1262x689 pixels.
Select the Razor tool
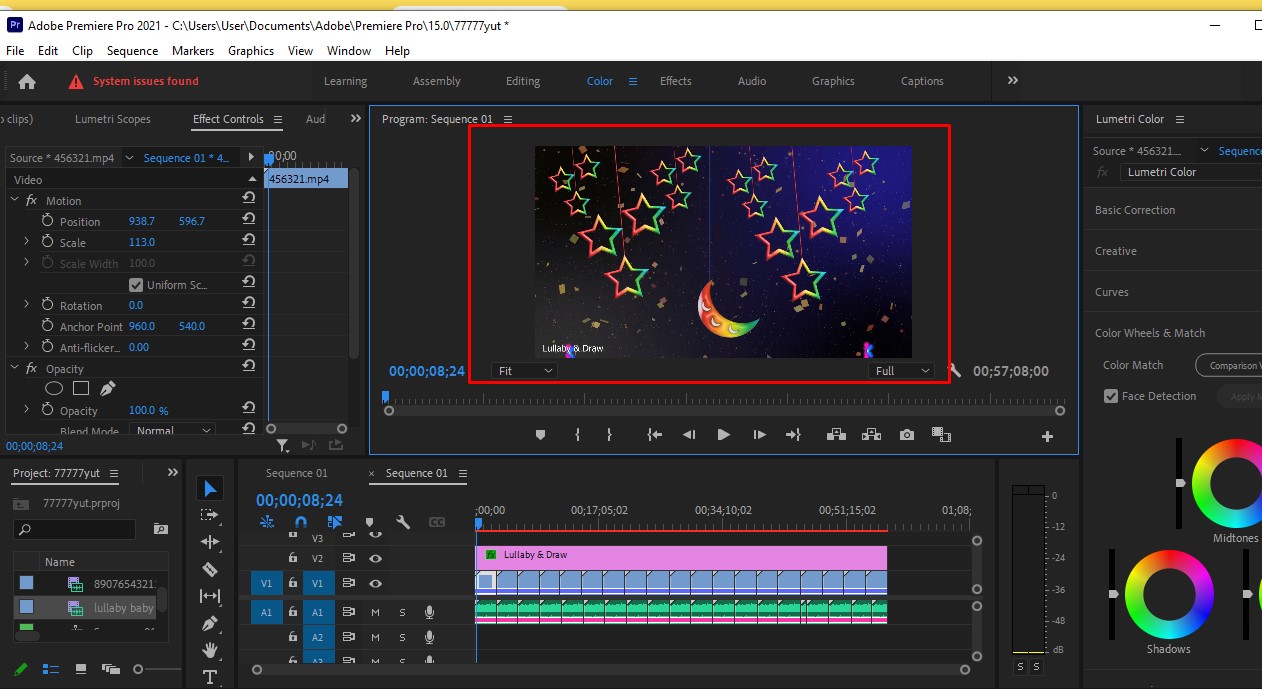[x=210, y=569]
